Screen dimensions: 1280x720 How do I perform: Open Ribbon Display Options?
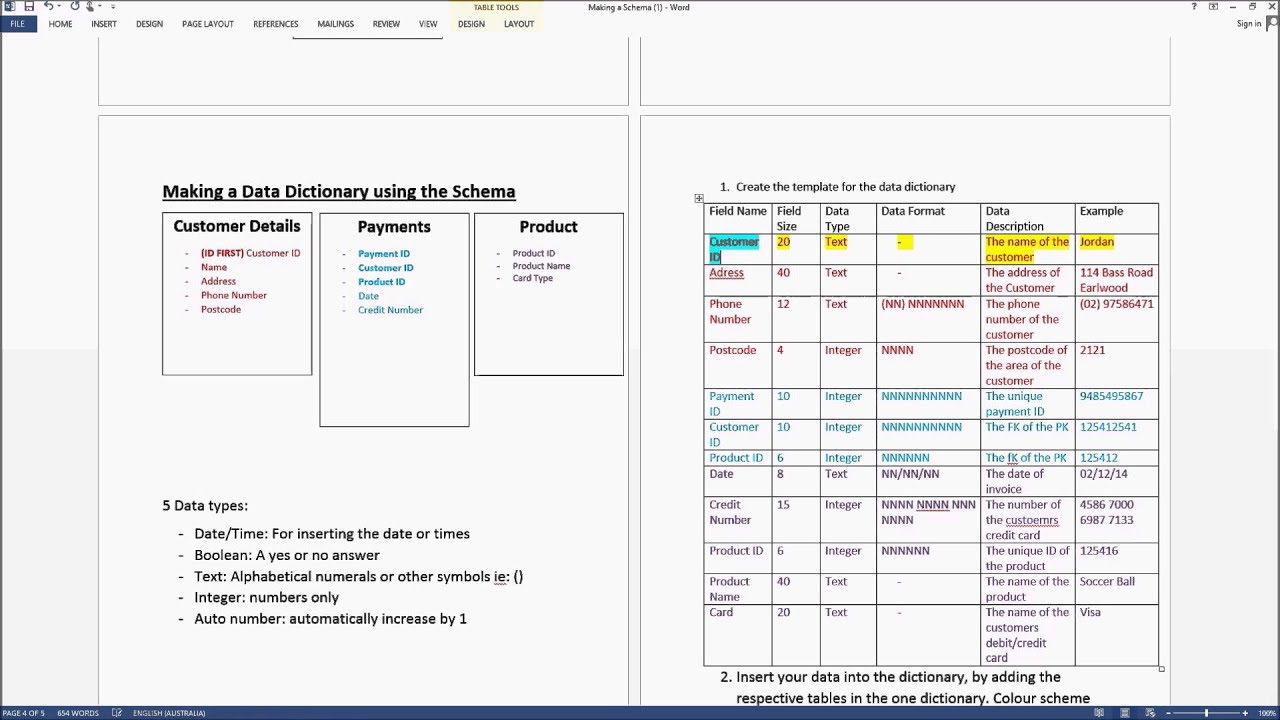tap(1213, 7)
